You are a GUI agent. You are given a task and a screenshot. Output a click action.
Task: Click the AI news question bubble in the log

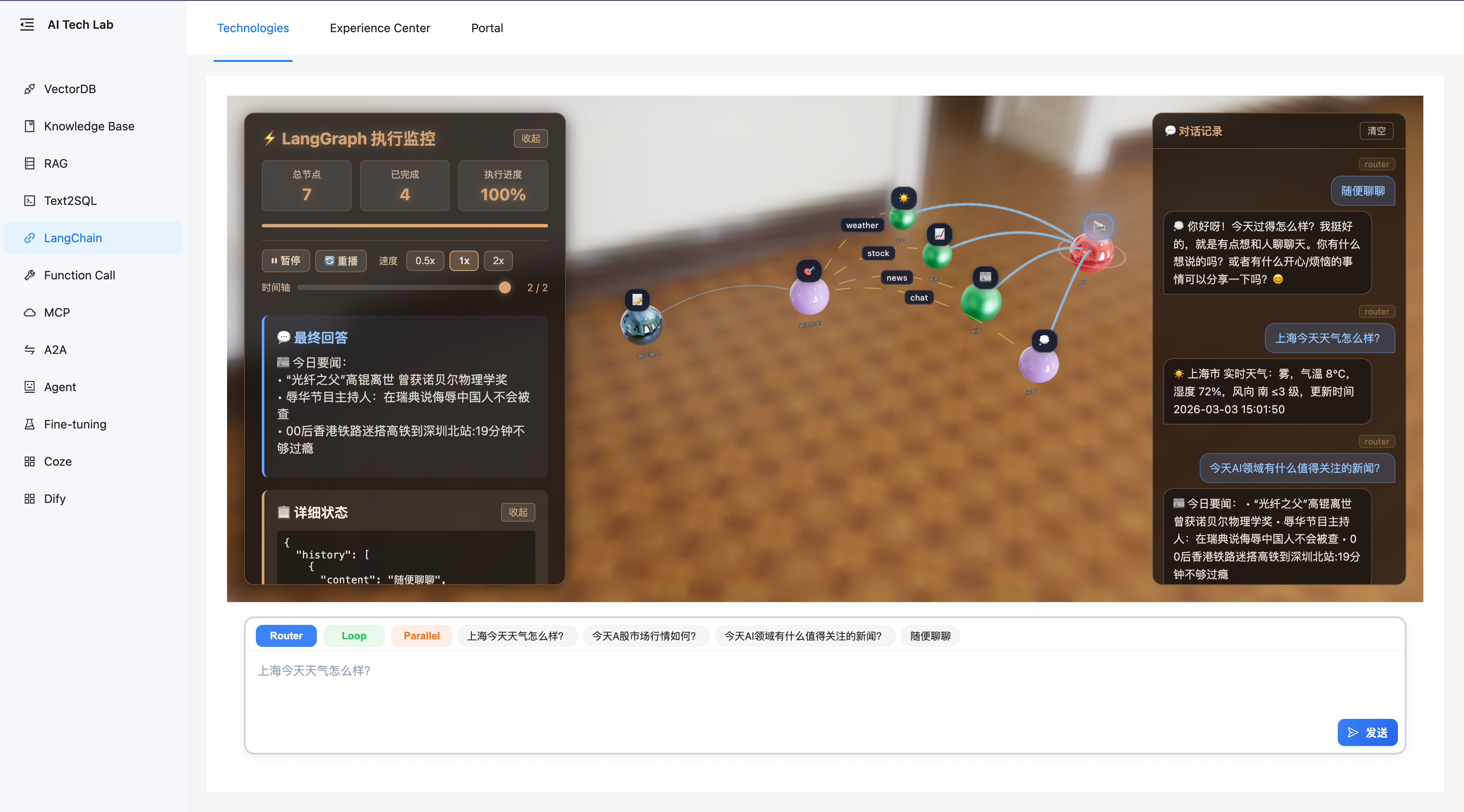click(x=1297, y=468)
